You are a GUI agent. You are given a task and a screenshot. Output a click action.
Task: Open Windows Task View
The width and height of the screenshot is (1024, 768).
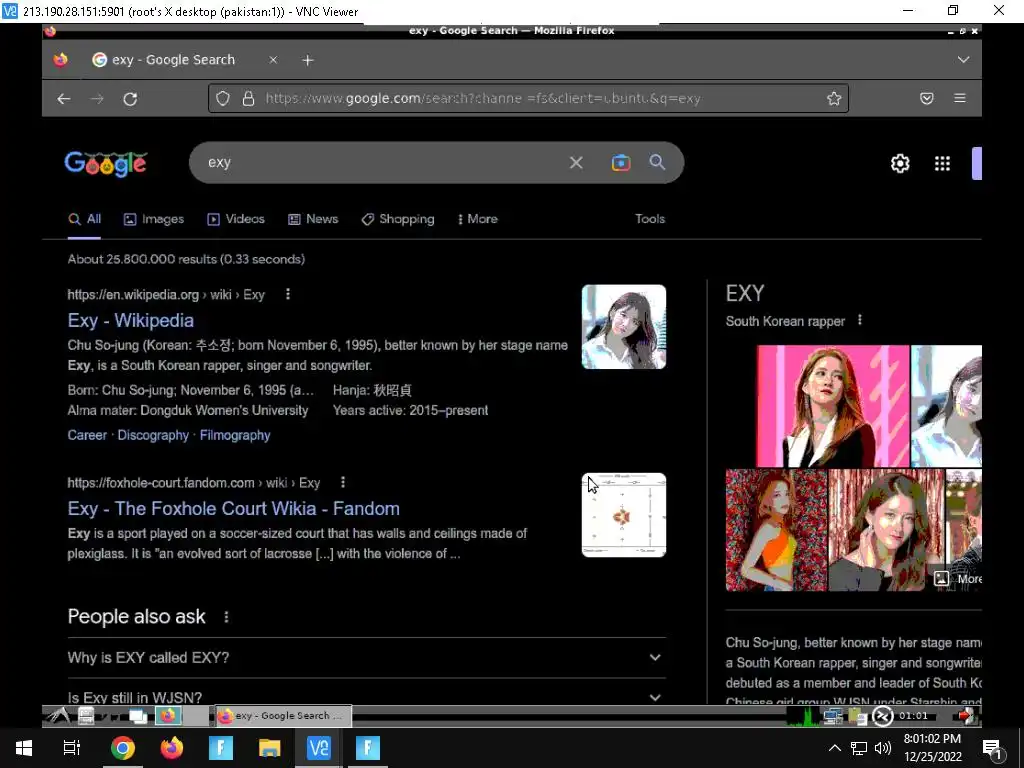click(71, 748)
